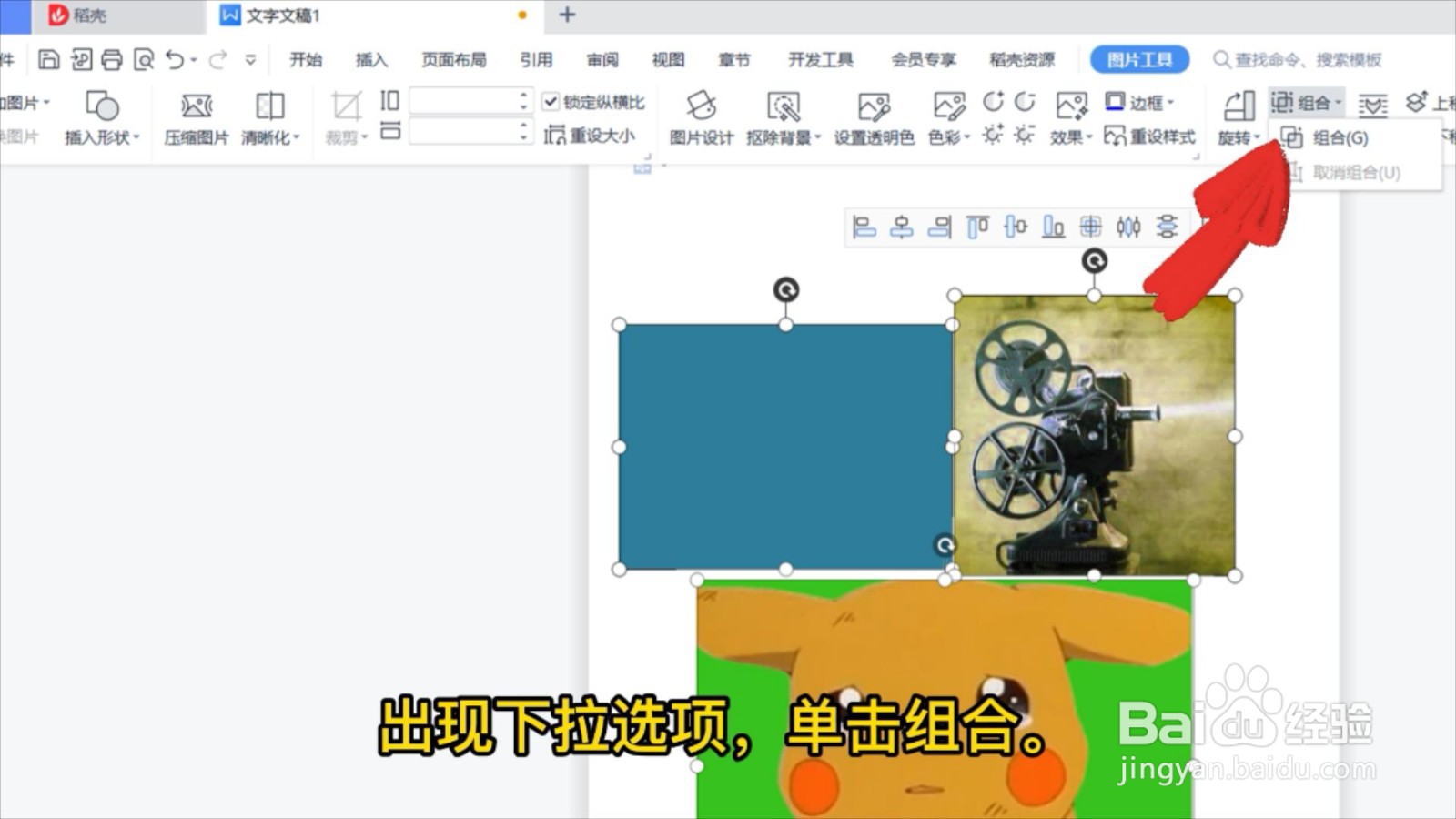Expand the effects (效果) dropdown
1456x819 pixels.
click(1088, 137)
